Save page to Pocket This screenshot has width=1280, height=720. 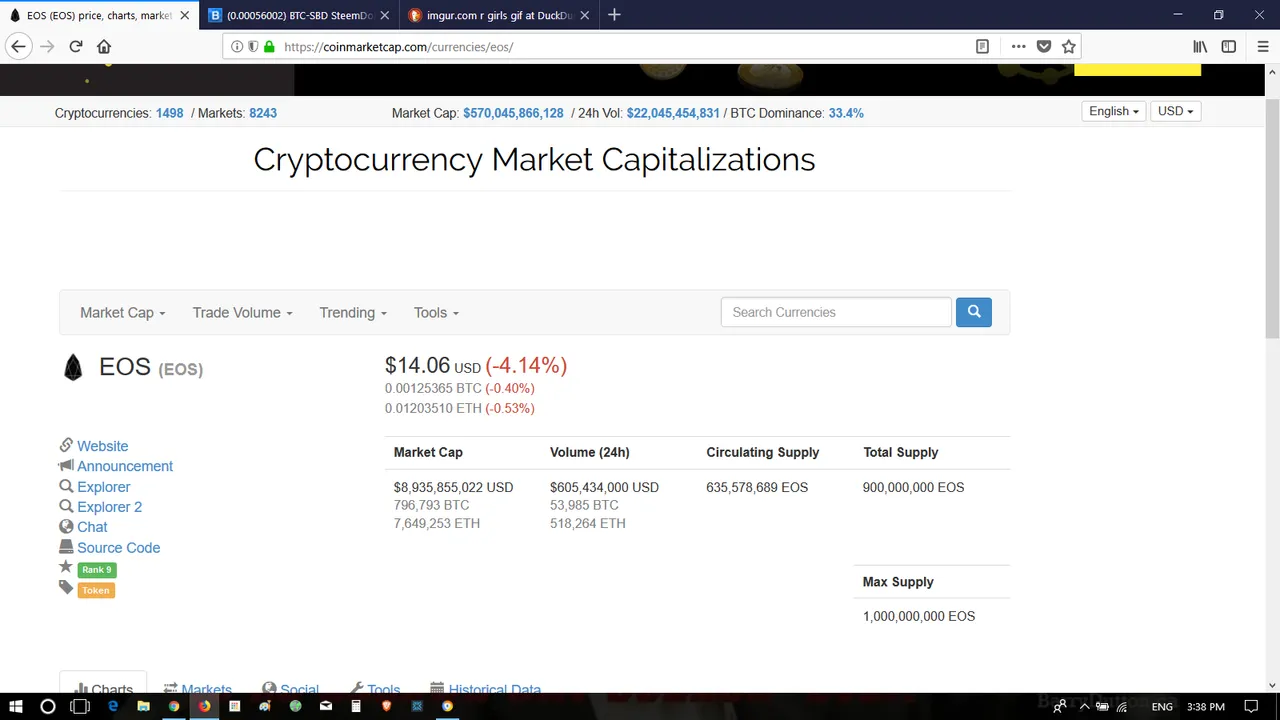click(x=1044, y=47)
